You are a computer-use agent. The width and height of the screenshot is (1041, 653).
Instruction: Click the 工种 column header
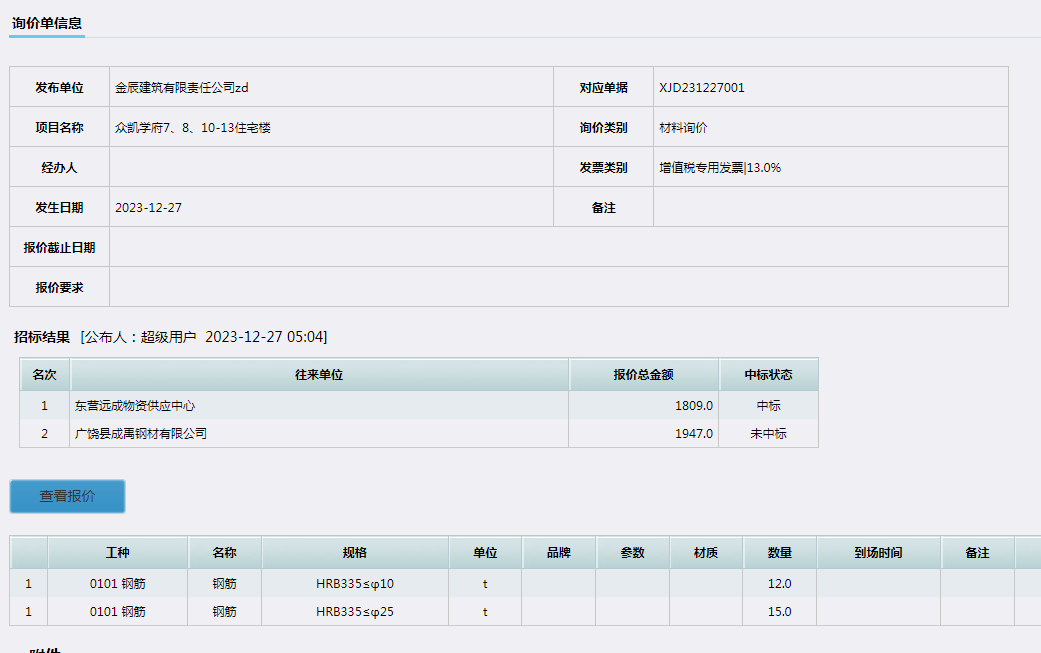pyautogui.click(x=117, y=553)
